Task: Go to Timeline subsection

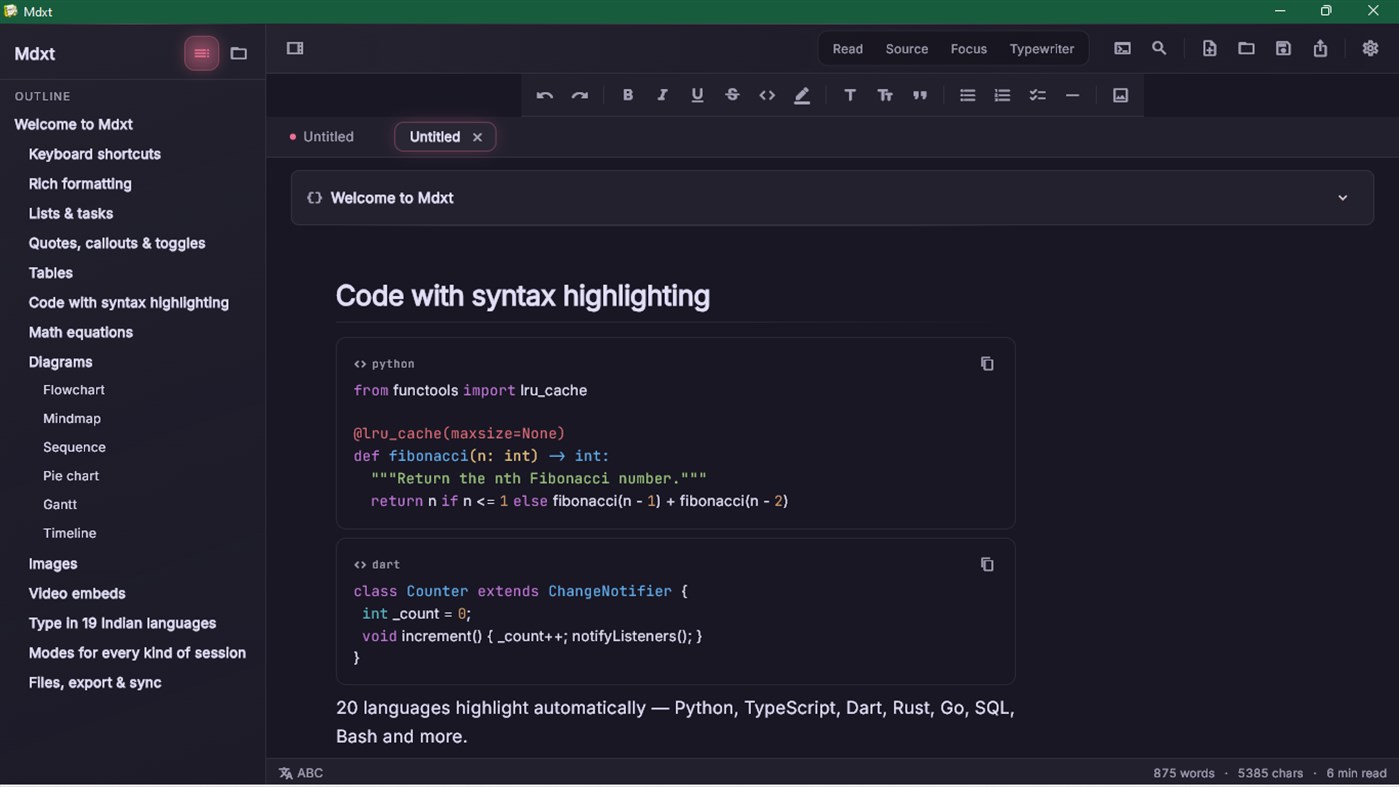Action: (70, 533)
